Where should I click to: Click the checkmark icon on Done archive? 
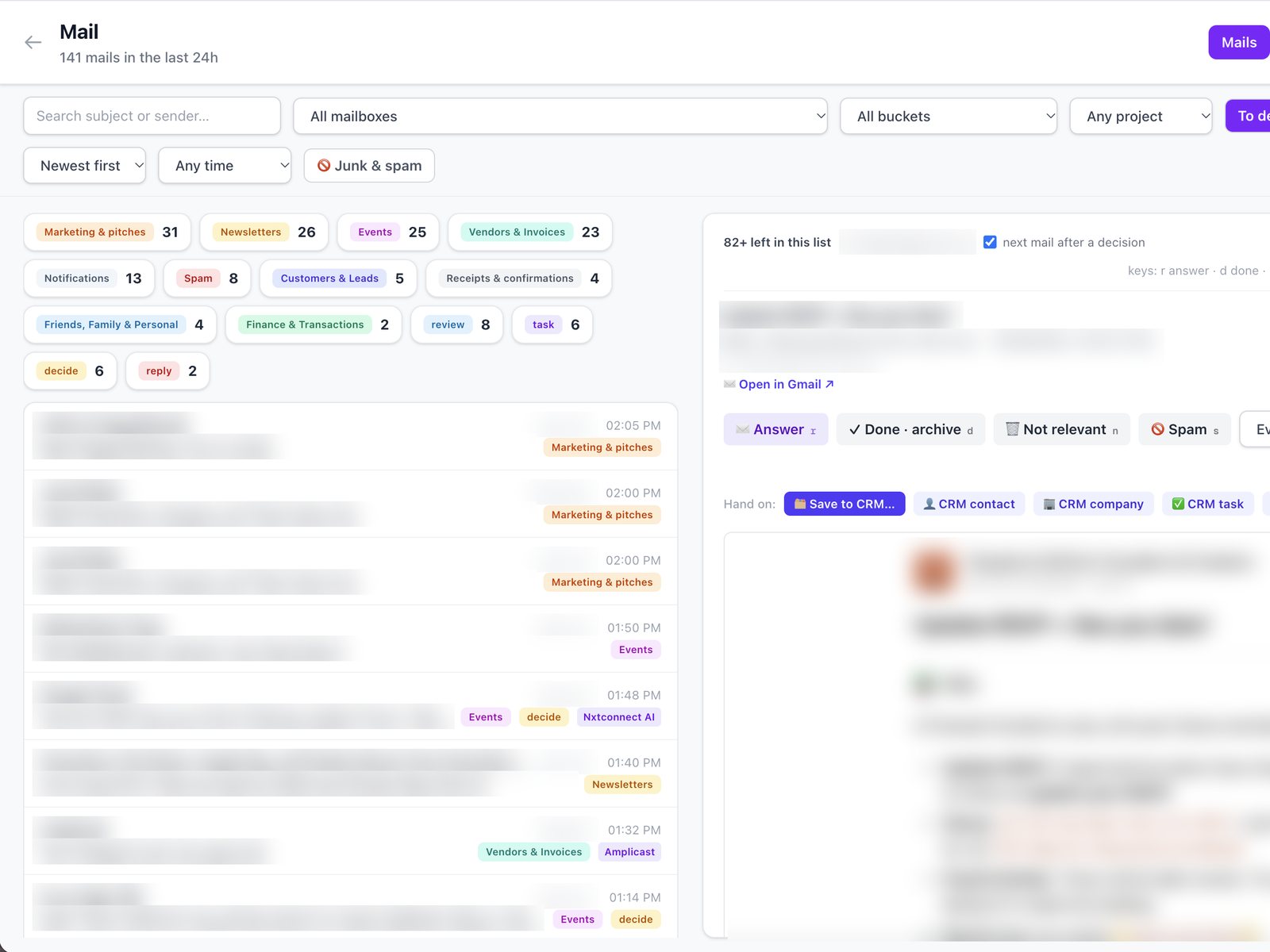coord(855,429)
